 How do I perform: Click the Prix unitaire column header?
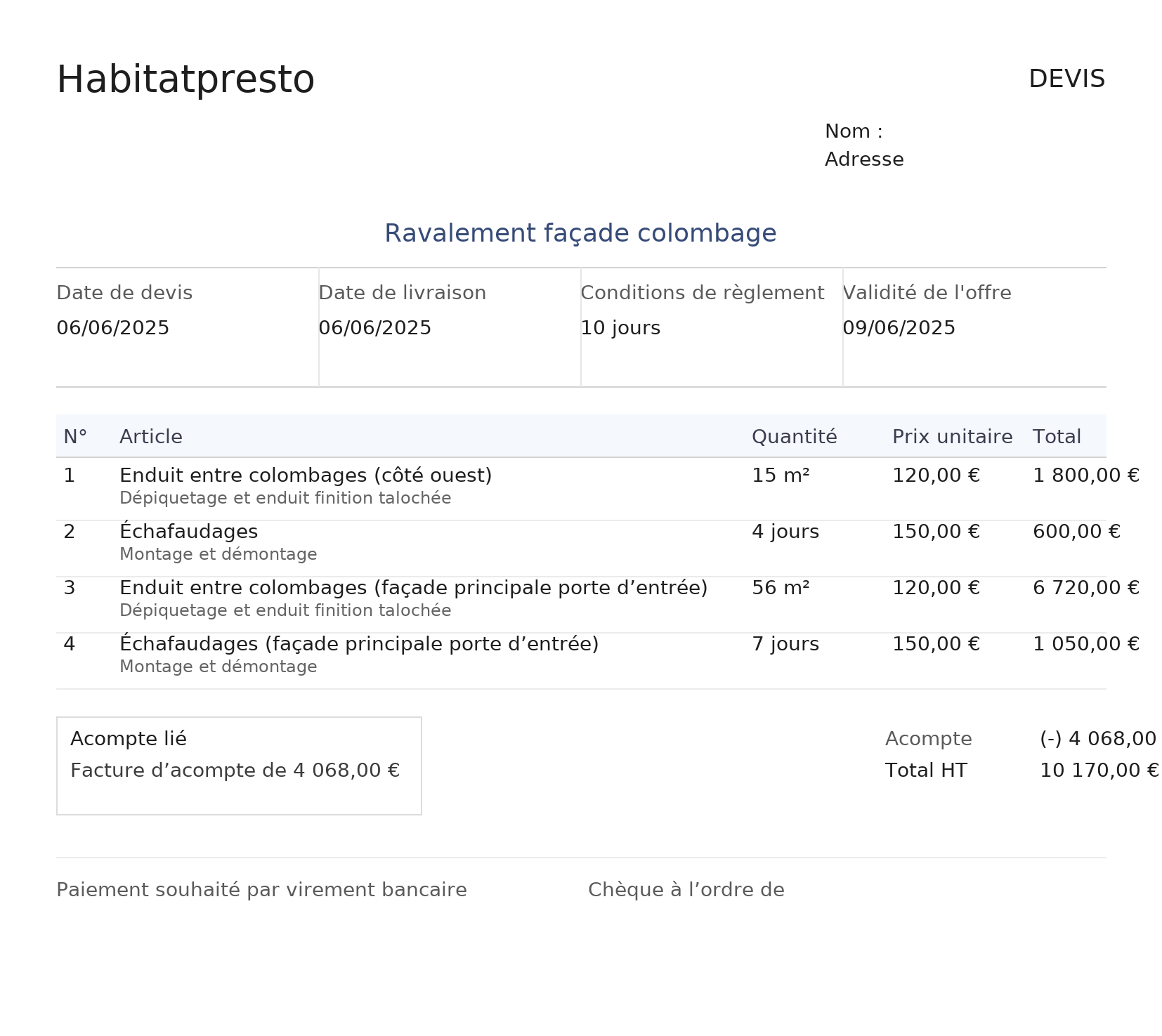click(x=952, y=436)
